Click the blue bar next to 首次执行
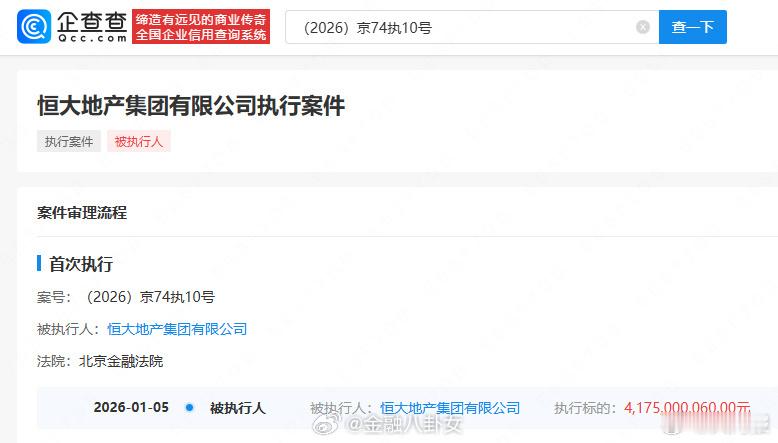This screenshot has height=443, width=778. 39,263
